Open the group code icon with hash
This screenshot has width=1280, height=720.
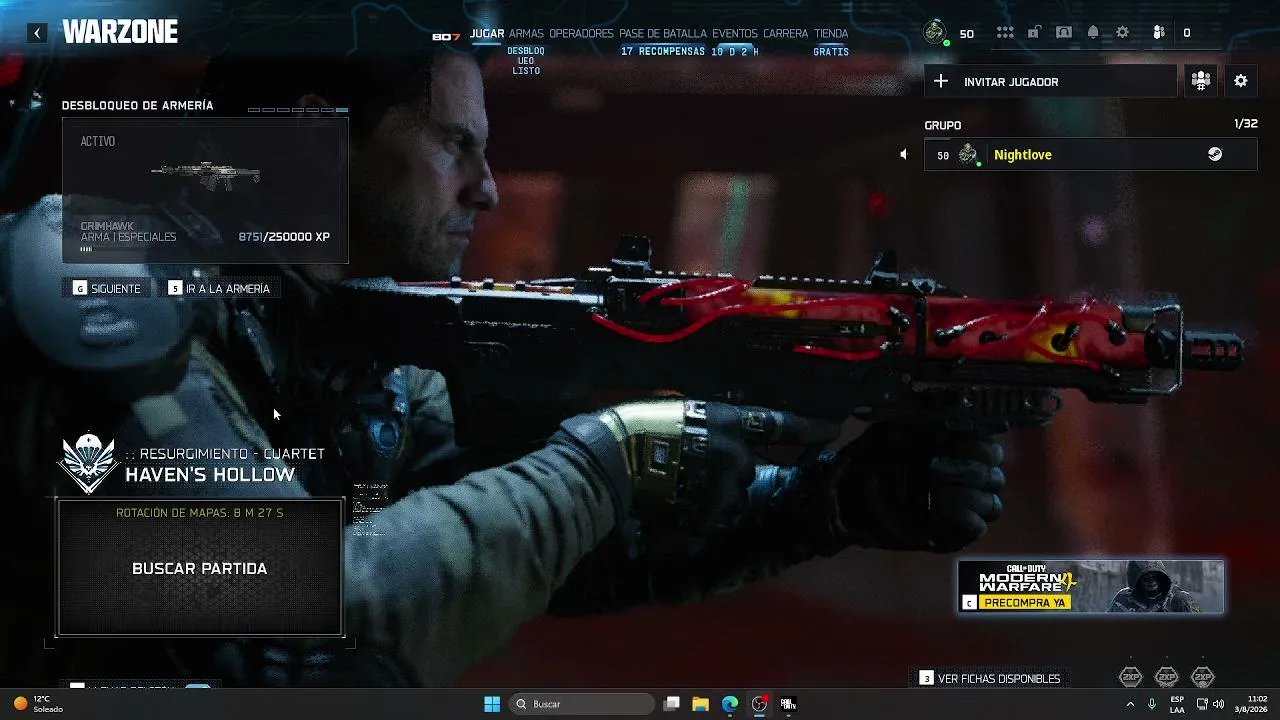click(x=1201, y=81)
